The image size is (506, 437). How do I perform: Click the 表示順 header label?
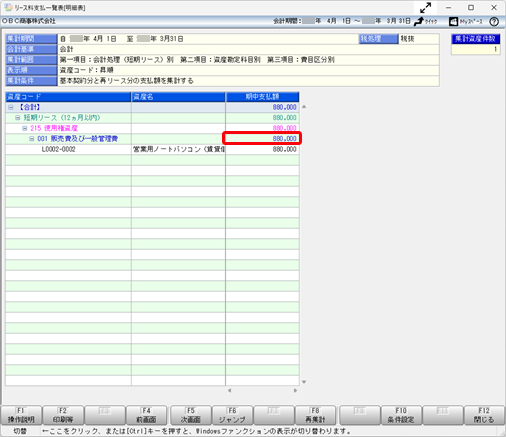pyautogui.click(x=31, y=70)
